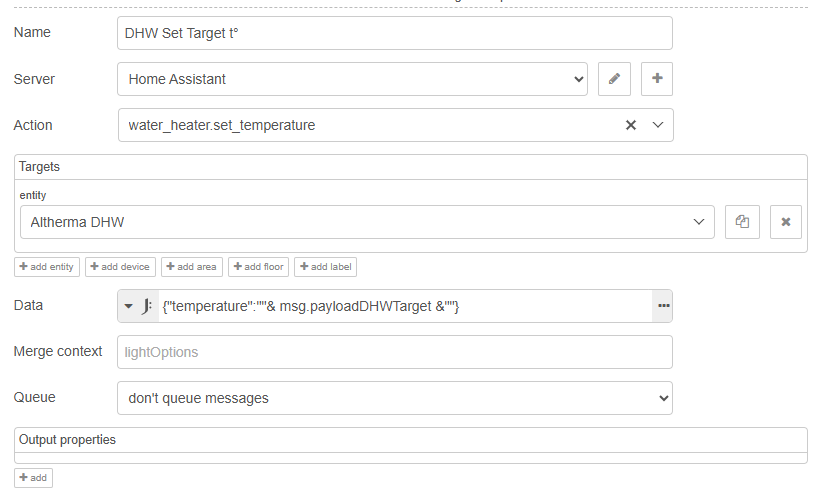The width and height of the screenshot is (820, 488).
Task: Click the add area button
Action: pos(191,267)
